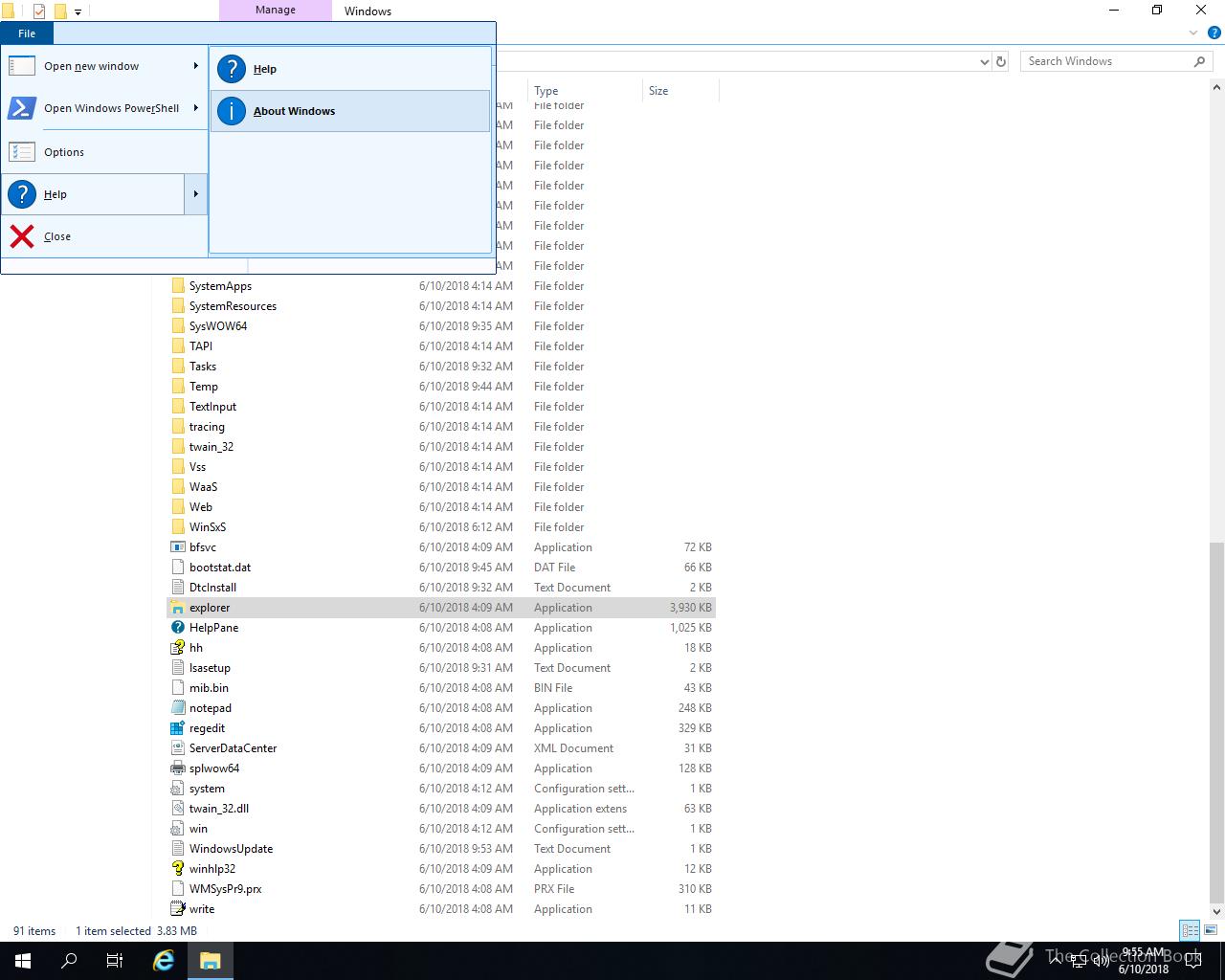The width and height of the screenshot is (1225, 980).
Task: Click the Windows Start button
Action: click(x=23, y=961)
